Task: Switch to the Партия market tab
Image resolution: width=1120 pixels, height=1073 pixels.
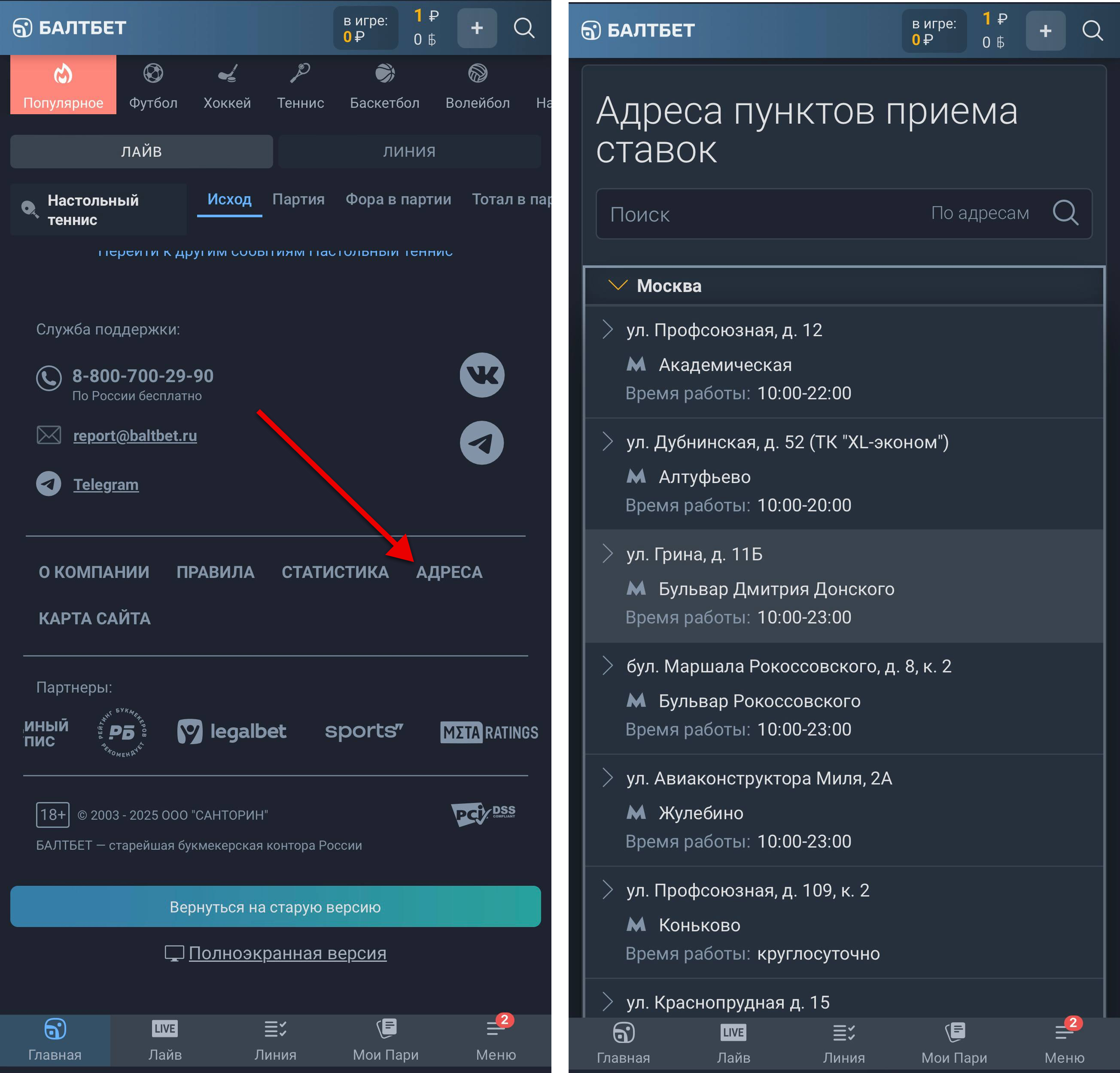Action: point(298,199)
